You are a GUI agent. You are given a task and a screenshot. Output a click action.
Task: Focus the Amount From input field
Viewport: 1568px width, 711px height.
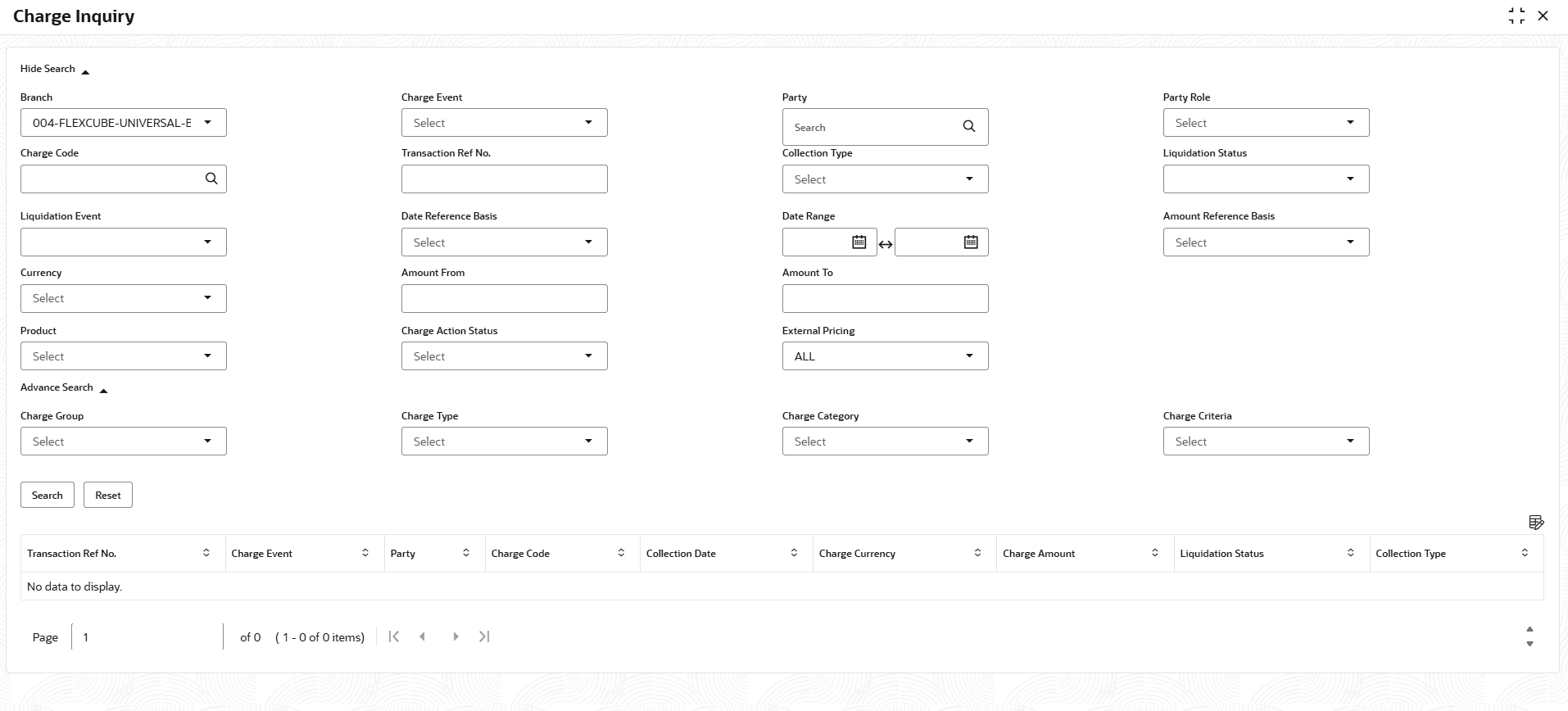[505, 299]
